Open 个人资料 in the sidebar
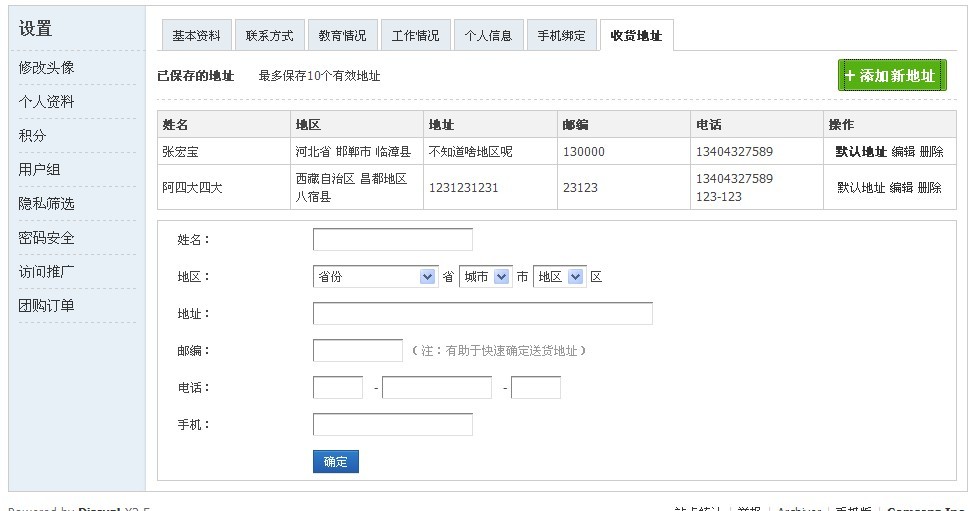This screenshot has width=974, height=511. (x=47, y=101)
